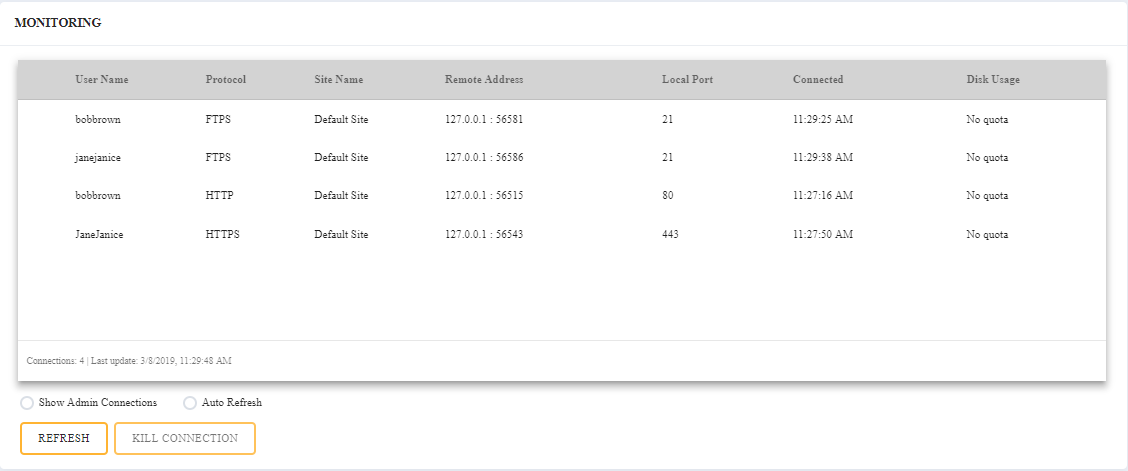Sort by User Name column header
The width and height of the screenshot is (1128, 471).
point(101,80)
